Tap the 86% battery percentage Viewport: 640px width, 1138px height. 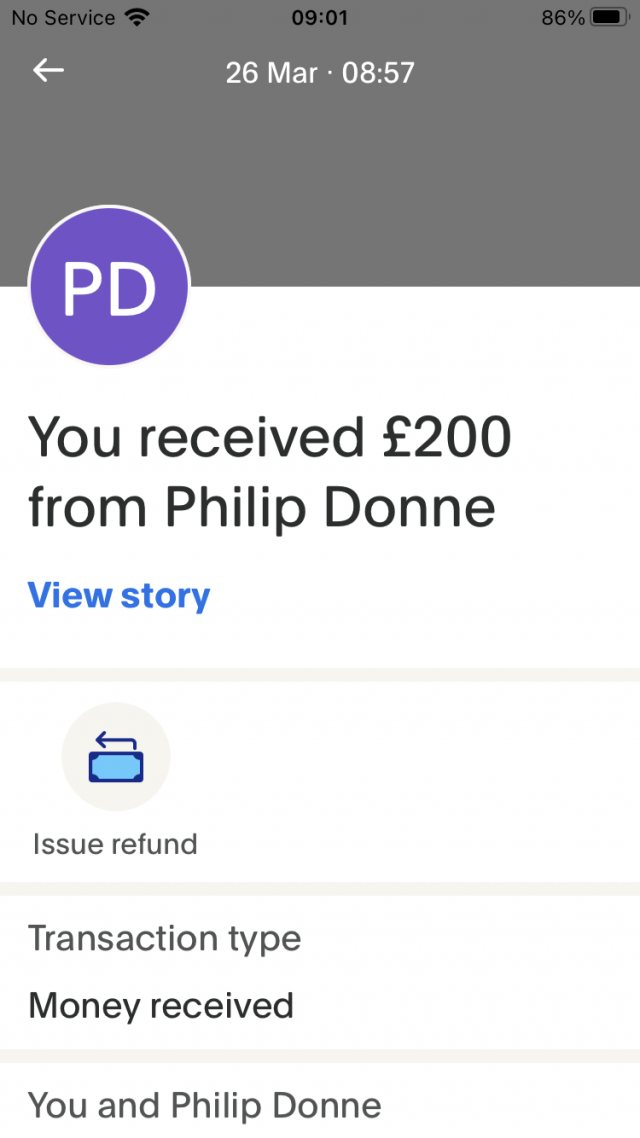563,17
